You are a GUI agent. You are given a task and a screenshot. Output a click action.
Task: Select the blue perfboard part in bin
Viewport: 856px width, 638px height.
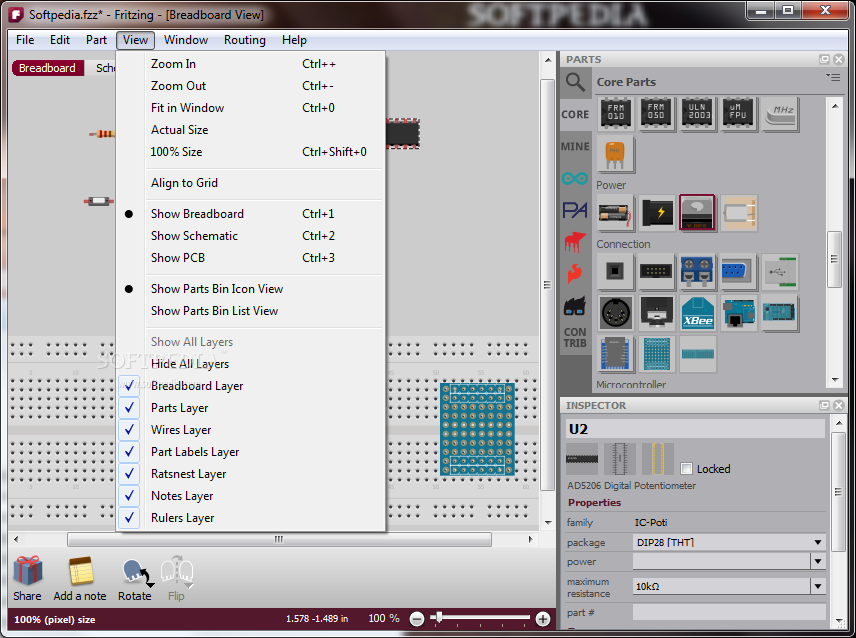656,354
